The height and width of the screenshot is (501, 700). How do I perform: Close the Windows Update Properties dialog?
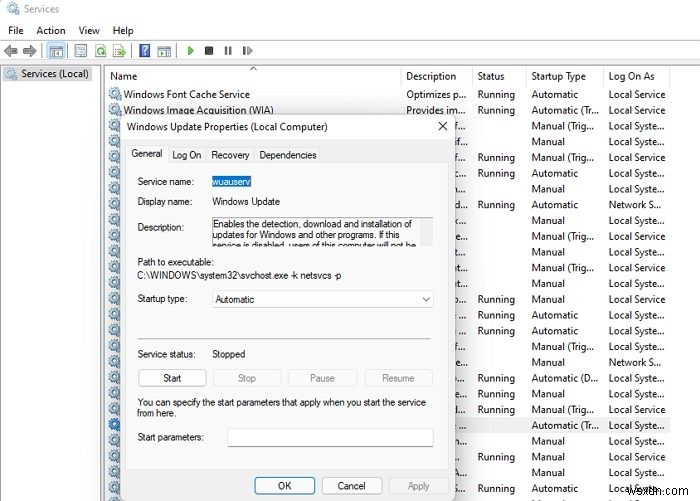442,126
